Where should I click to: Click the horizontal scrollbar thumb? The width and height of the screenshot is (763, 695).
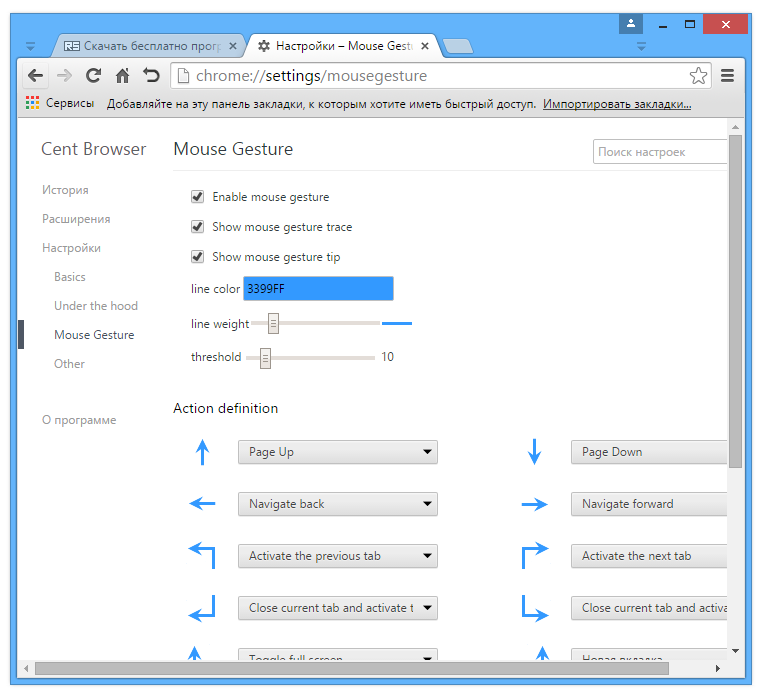(x=351, y=669)
